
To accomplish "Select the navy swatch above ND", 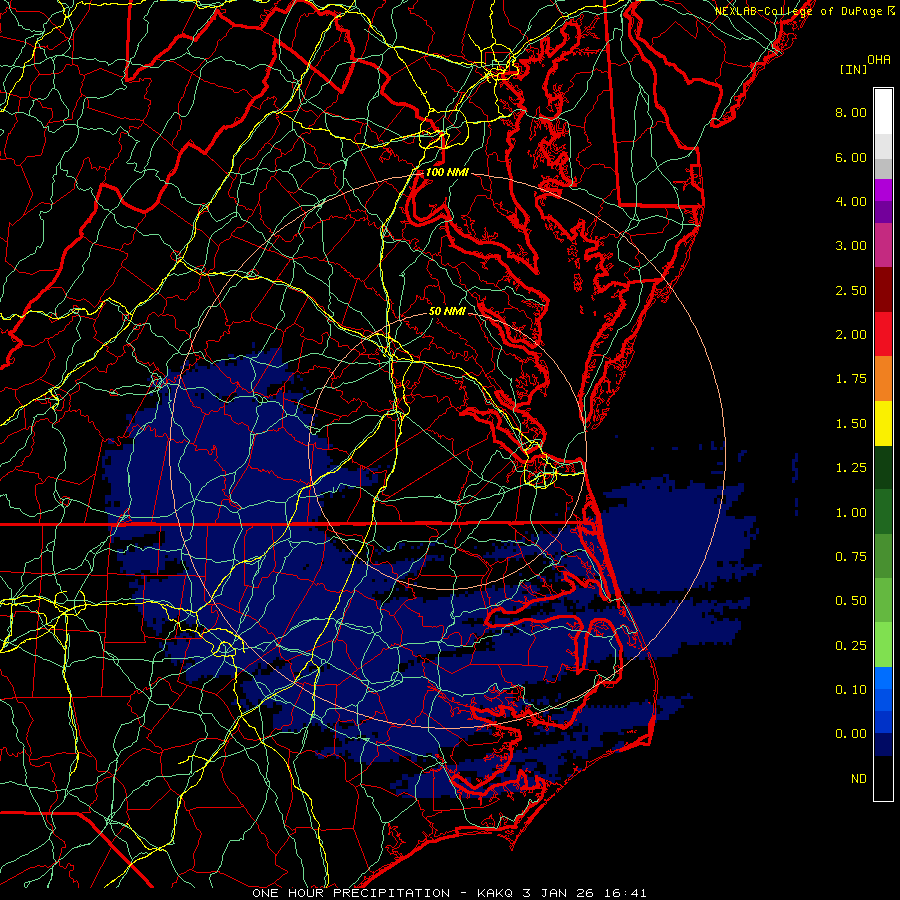I will 883,745.
